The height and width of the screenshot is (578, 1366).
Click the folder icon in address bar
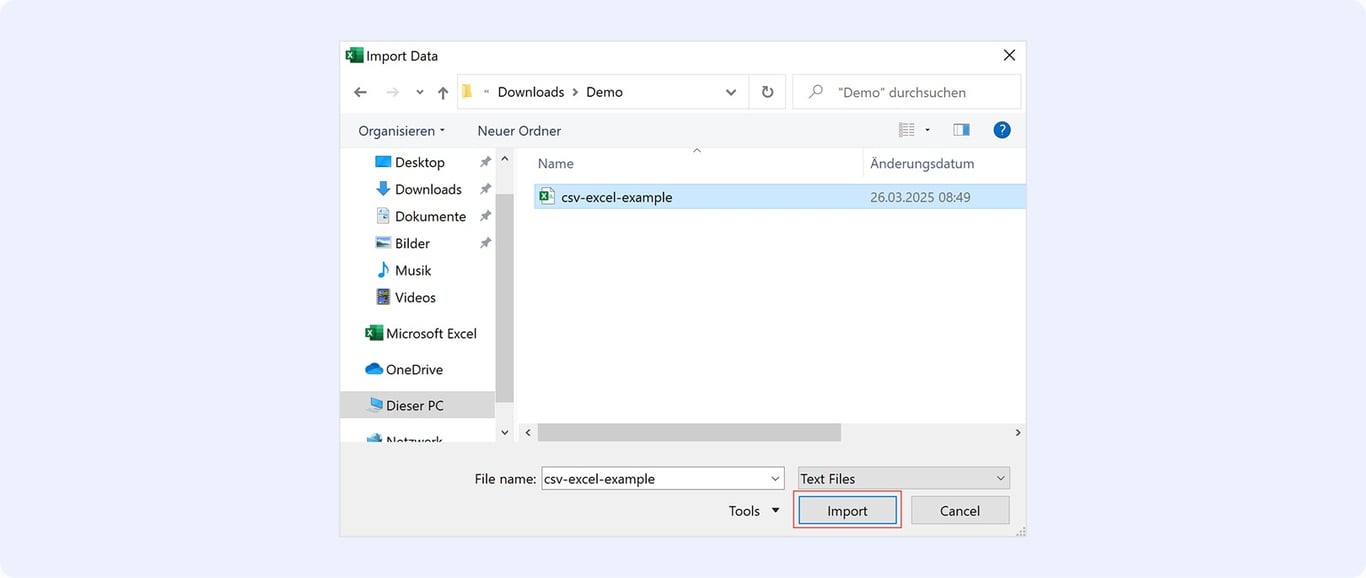point(467,92)
